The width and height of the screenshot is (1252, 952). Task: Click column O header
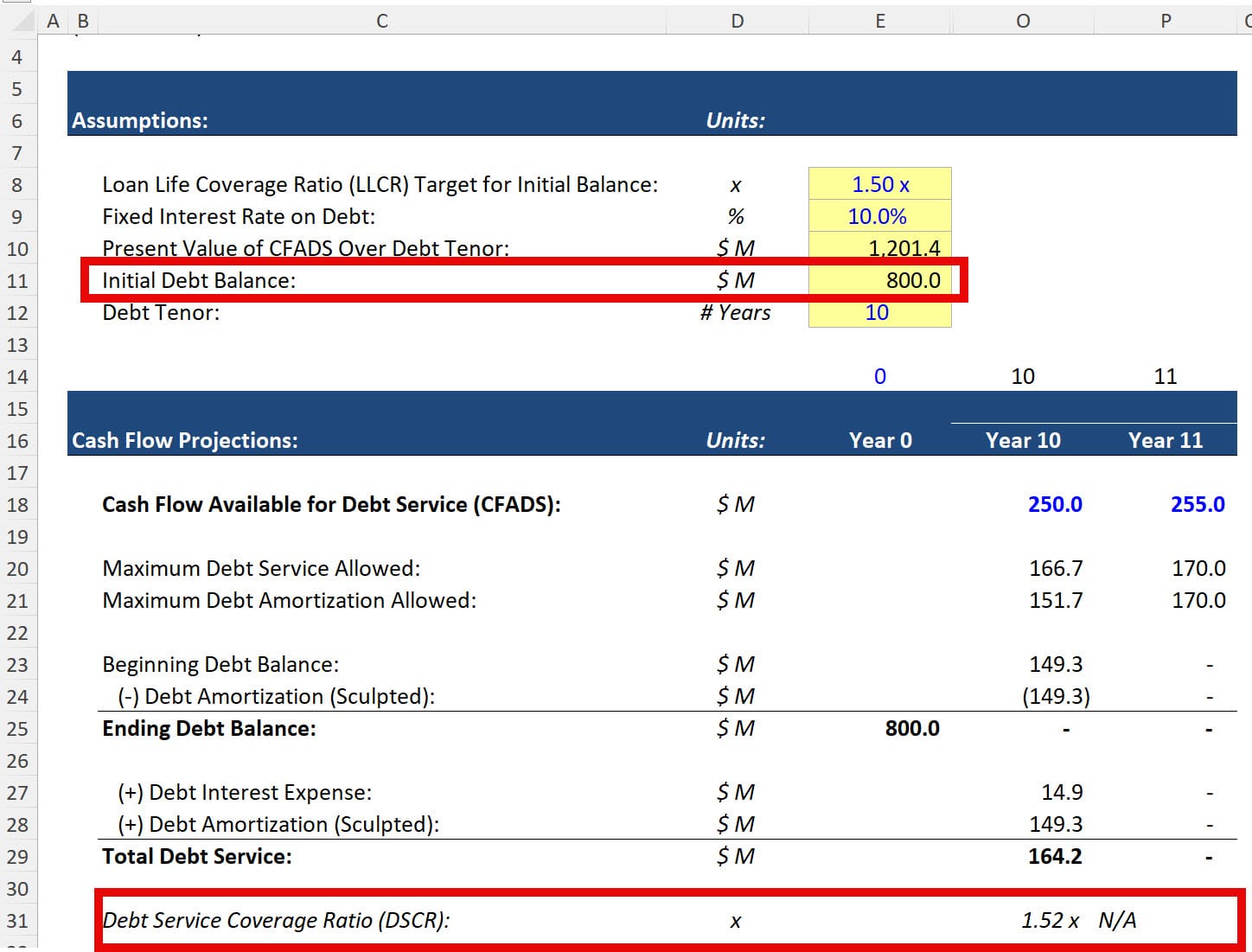coord(1022,21)
